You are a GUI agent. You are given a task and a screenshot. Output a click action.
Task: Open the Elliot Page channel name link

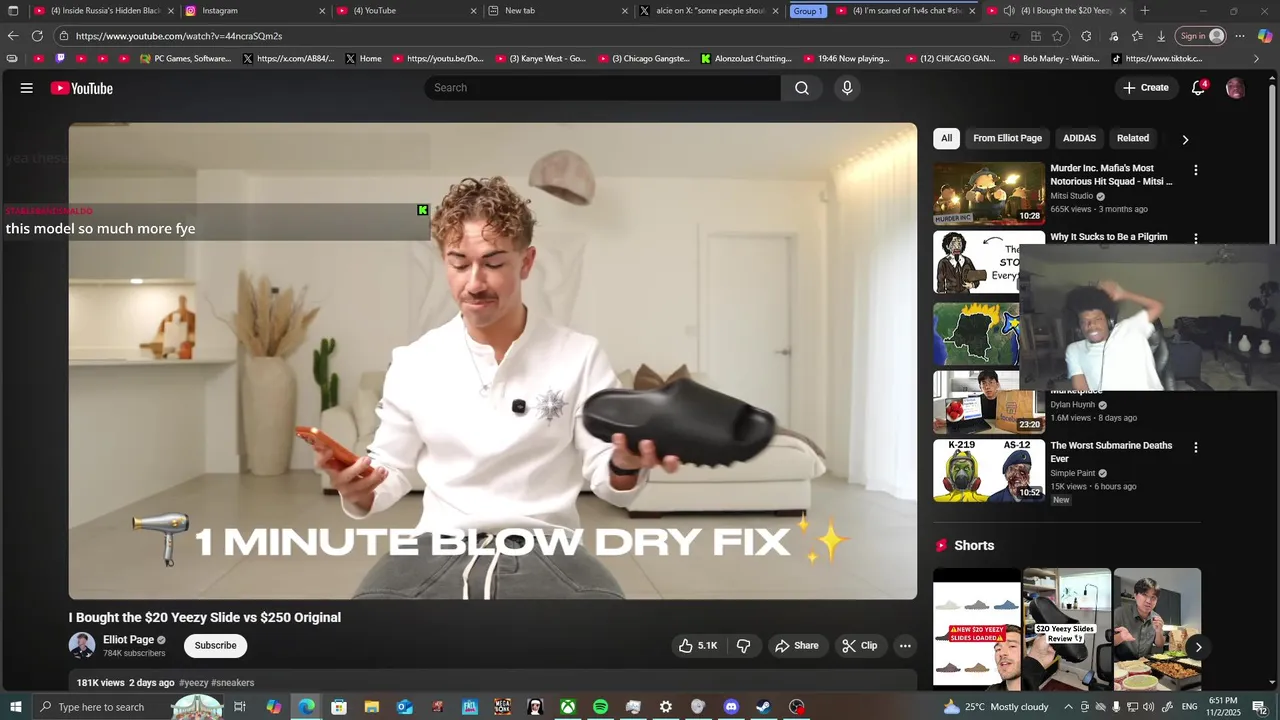pyautogui.click(x=128, y=640)
